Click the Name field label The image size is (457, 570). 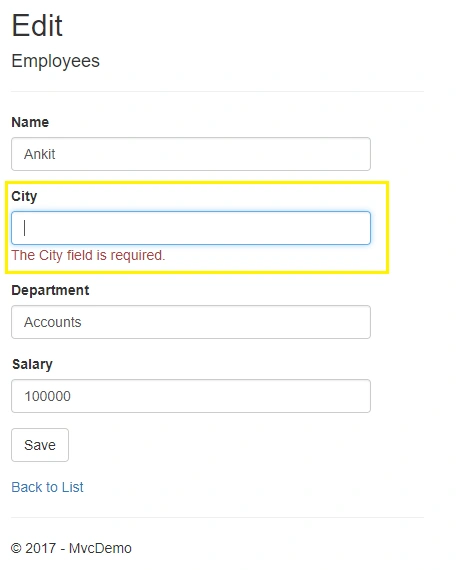click(x=30, y=122)
